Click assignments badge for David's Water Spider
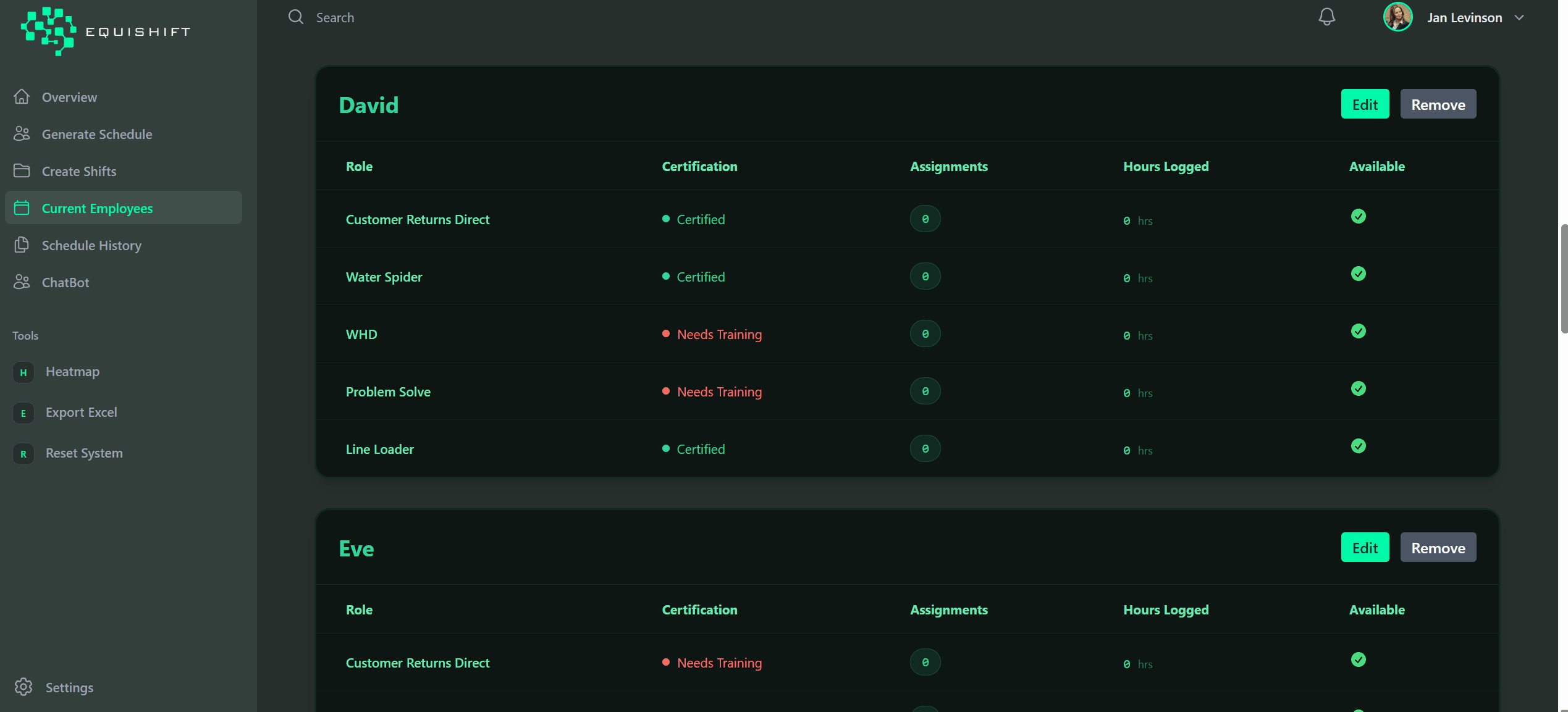This screenshot has width=1568, height=712. (925, 276)
